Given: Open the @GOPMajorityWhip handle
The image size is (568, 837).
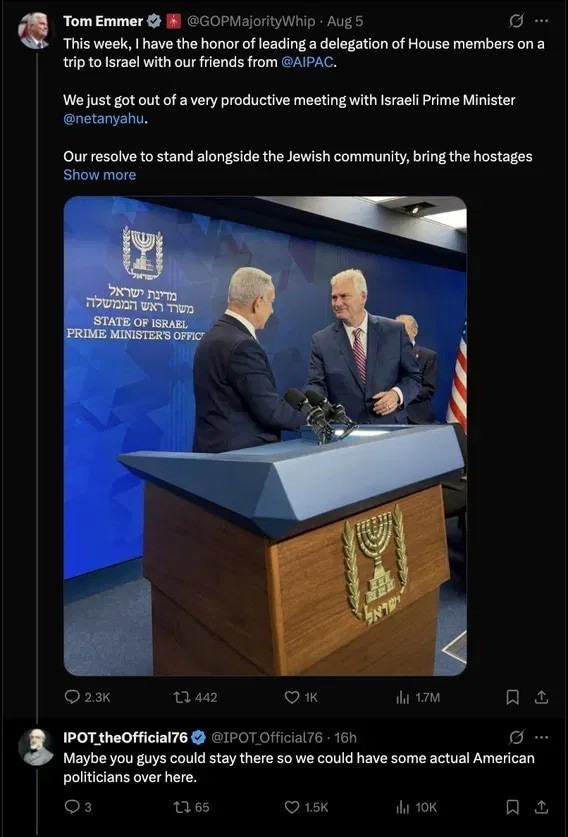Looking at the screenshot, I should click(x=250, y=21).
